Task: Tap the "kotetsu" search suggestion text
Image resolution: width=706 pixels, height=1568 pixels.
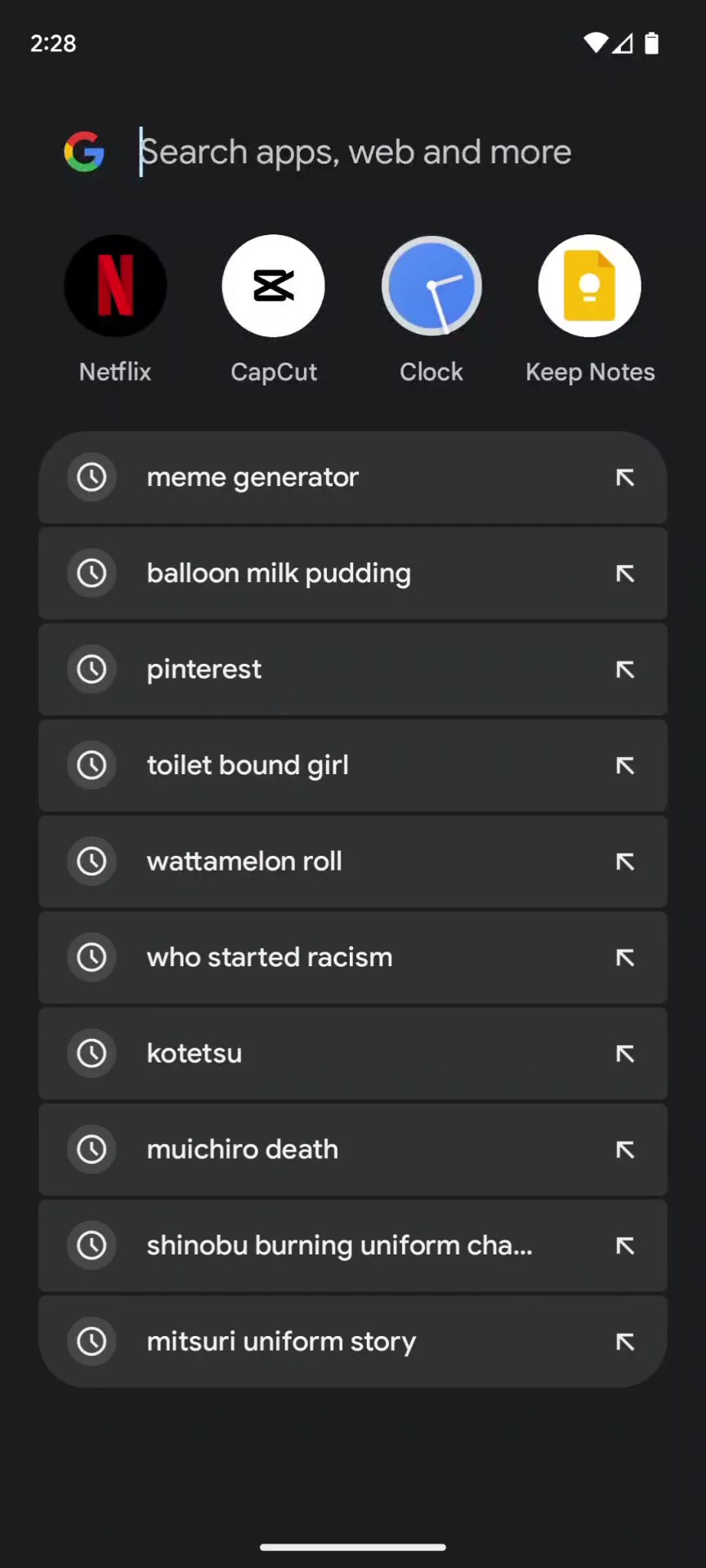Action: pyautogui.click(x=194, y=1053)
